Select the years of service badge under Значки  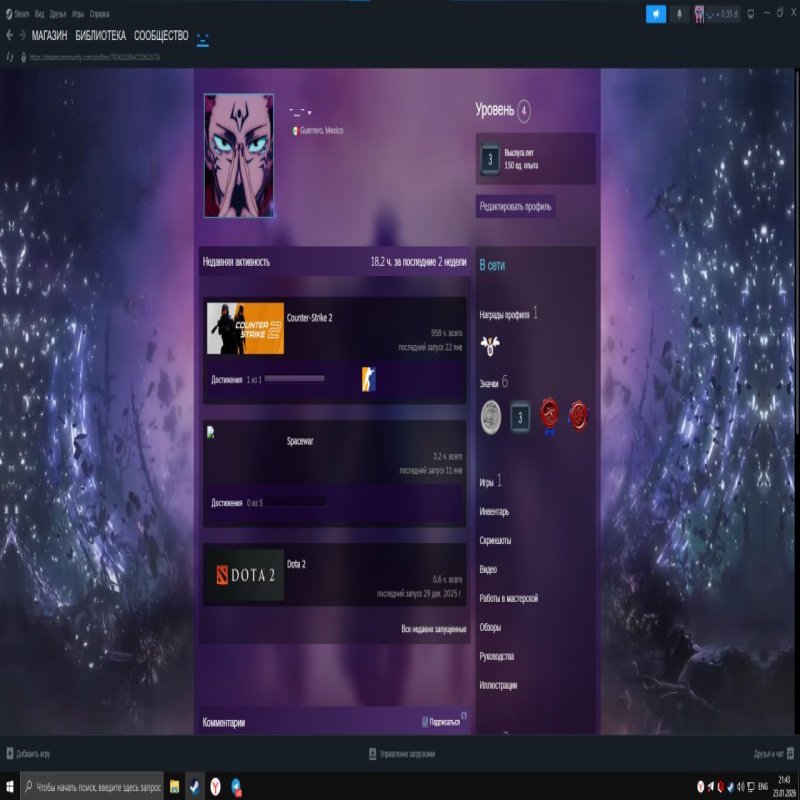tap(520, 414)
